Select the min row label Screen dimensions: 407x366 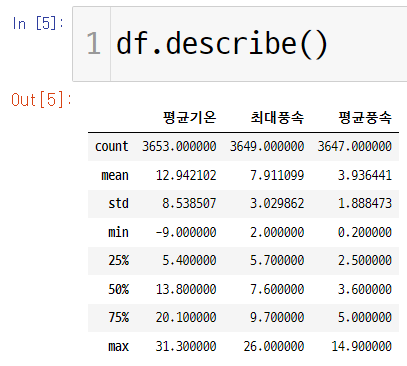click(x=118, y=232)
